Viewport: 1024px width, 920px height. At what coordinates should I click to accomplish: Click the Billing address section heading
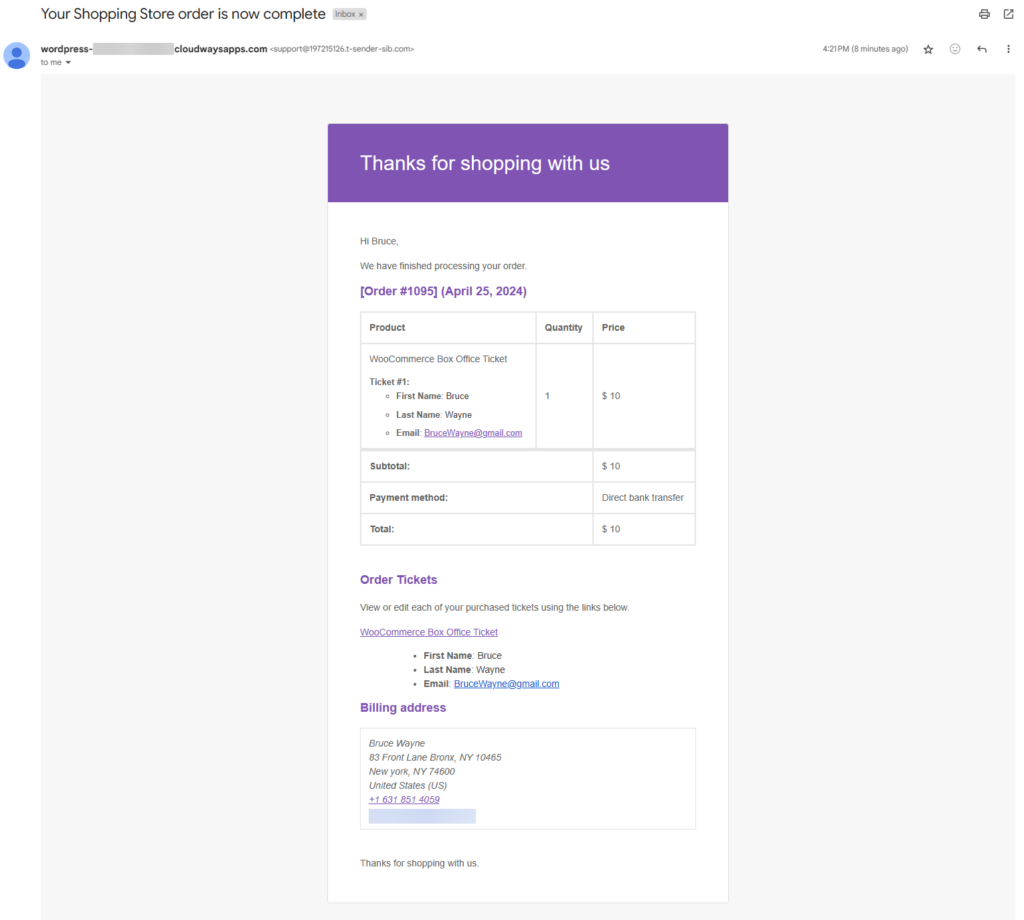point(403,708)
